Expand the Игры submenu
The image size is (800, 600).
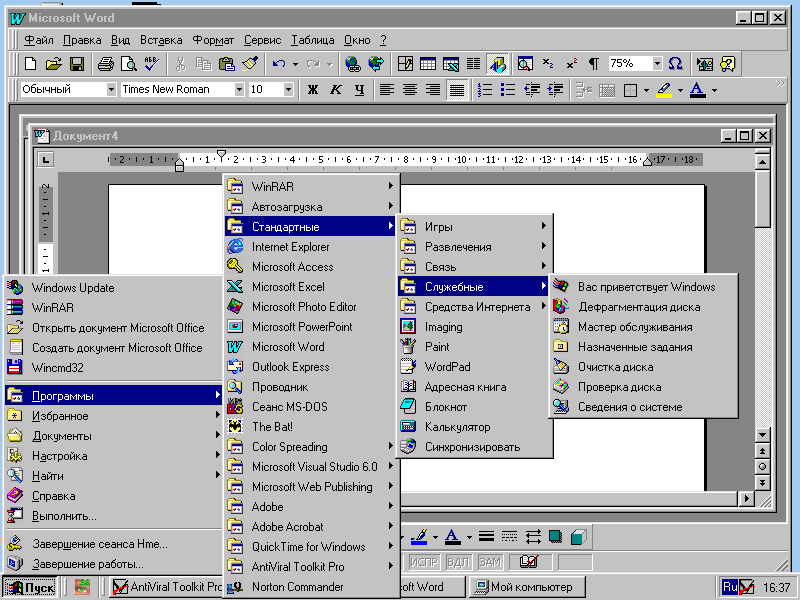tap(474, 227)
